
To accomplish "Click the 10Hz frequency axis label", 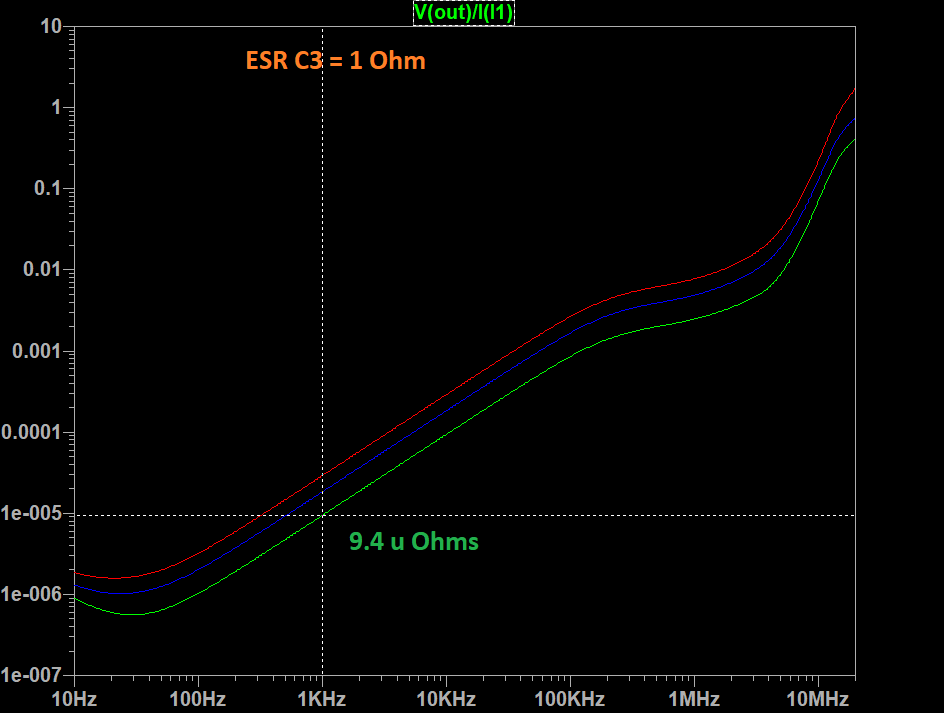I will click(74, 699).
